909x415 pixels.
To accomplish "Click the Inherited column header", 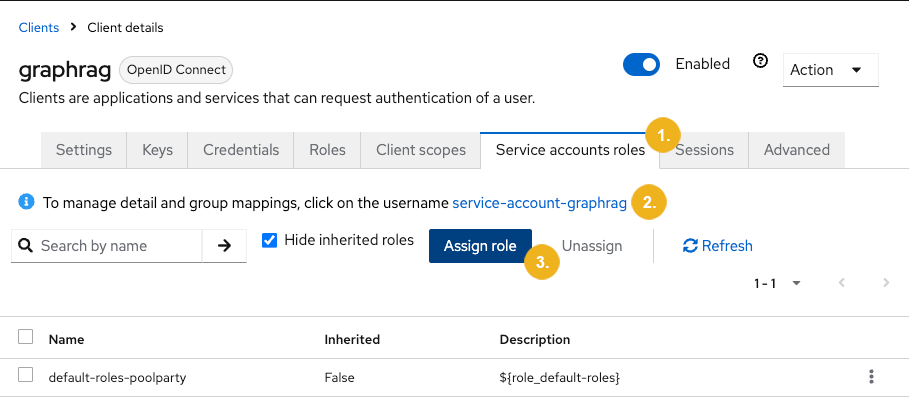I will pyautogui.click(x=352, y=340).
